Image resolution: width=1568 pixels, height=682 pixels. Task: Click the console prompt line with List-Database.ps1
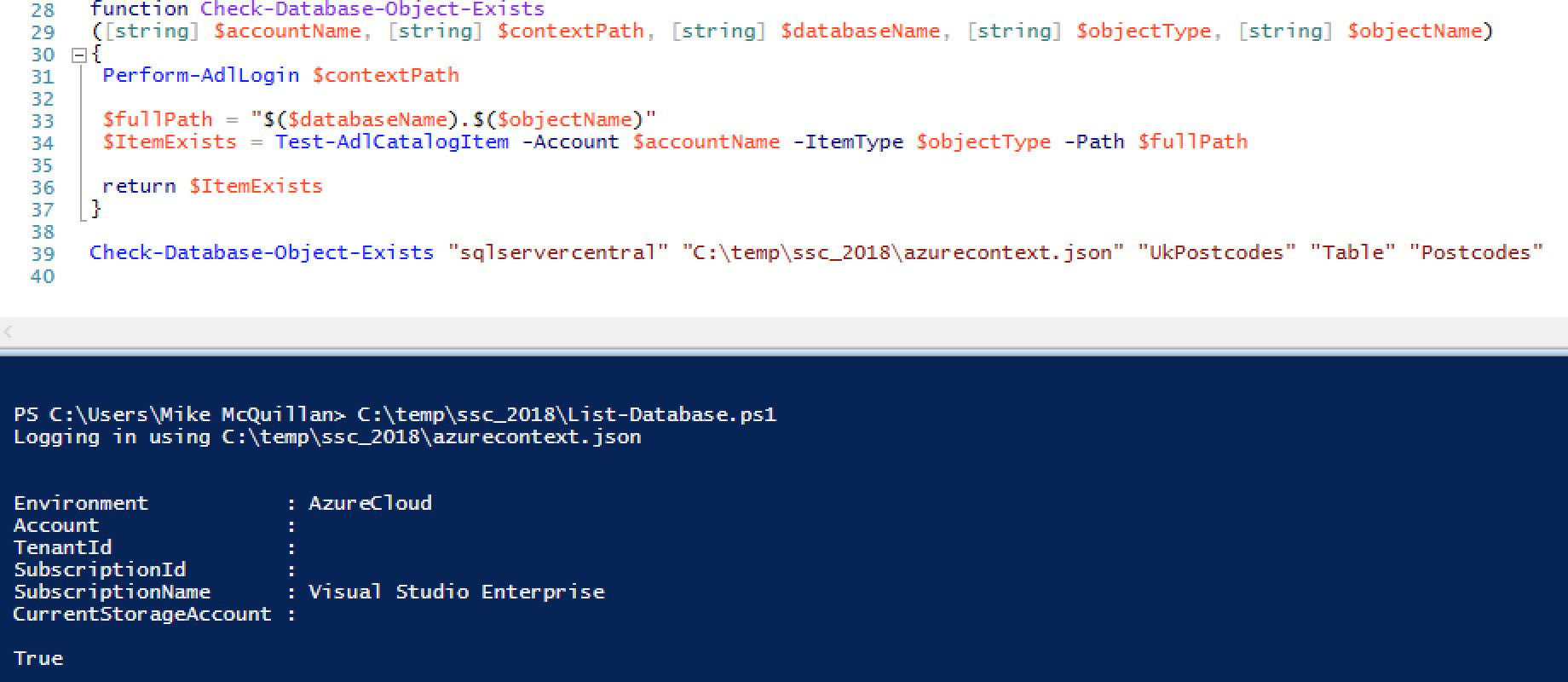(x=395, y=415)
